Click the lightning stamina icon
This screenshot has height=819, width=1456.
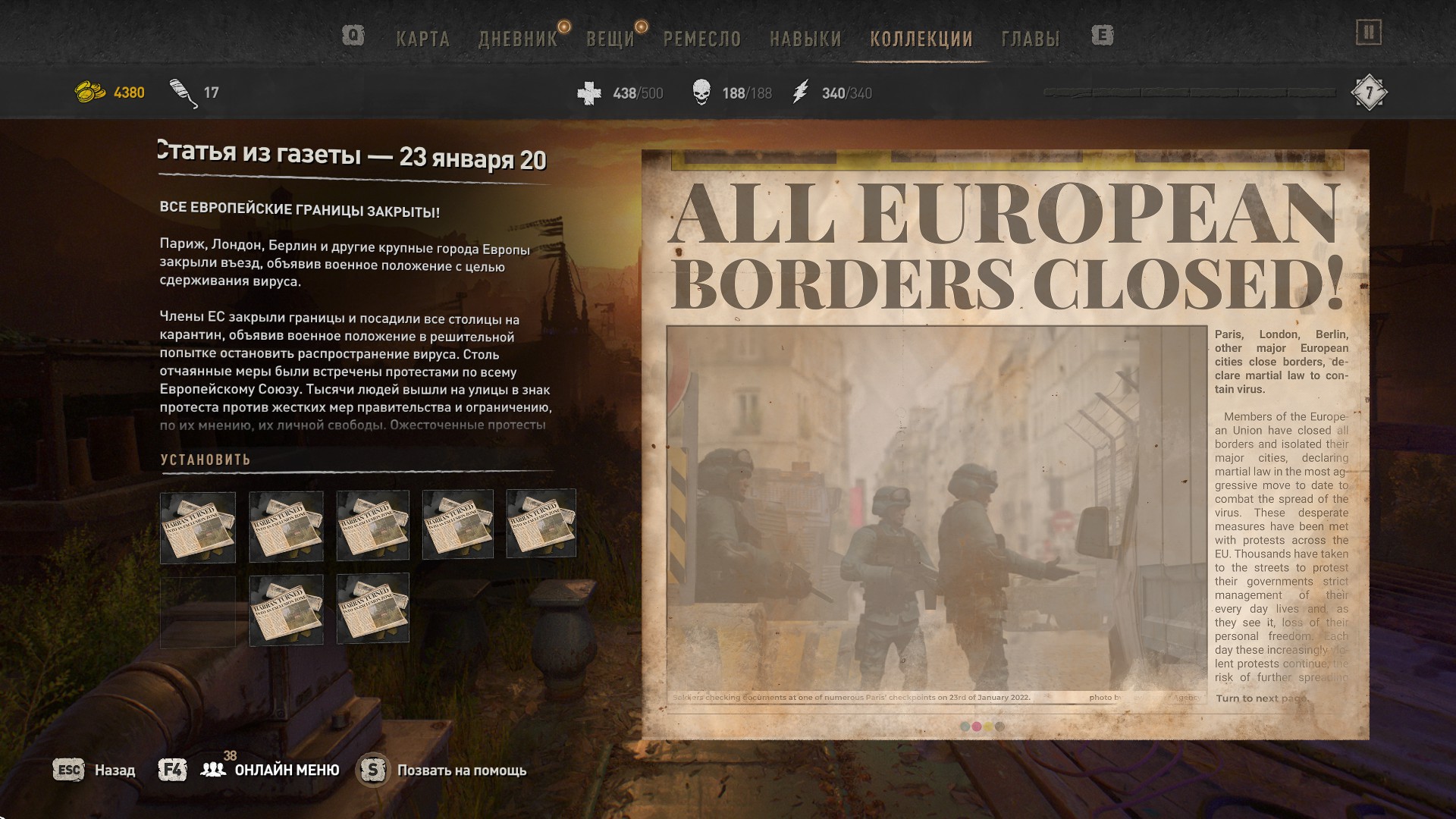801,93
